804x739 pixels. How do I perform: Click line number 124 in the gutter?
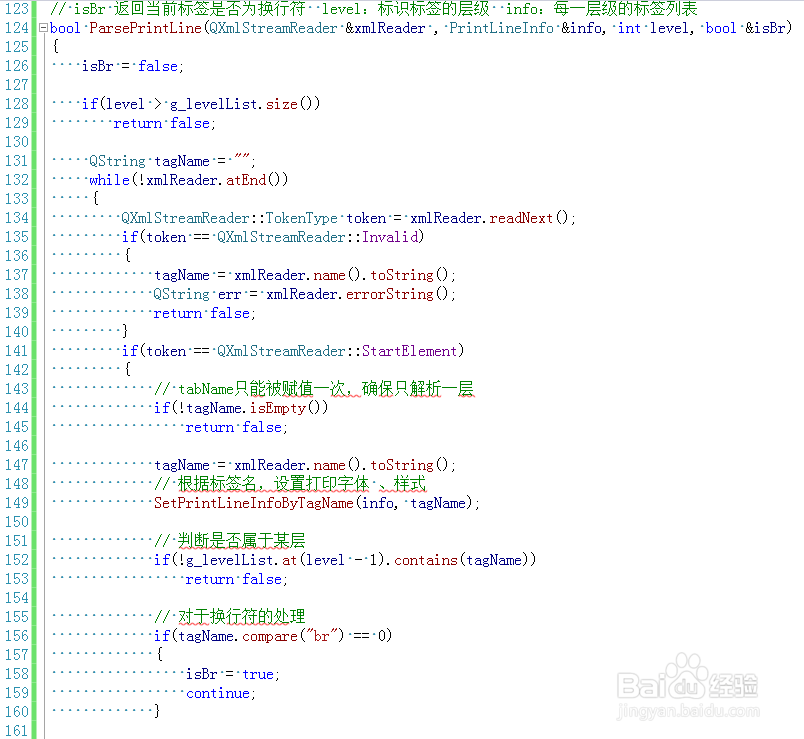15,28
